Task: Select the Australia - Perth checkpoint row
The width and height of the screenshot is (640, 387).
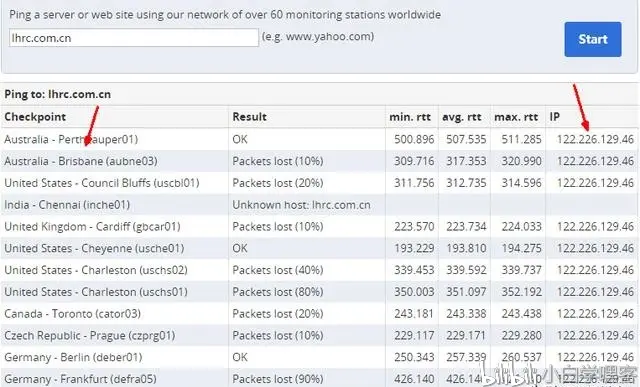Action: pyautogui.click(x=319, y=139)
